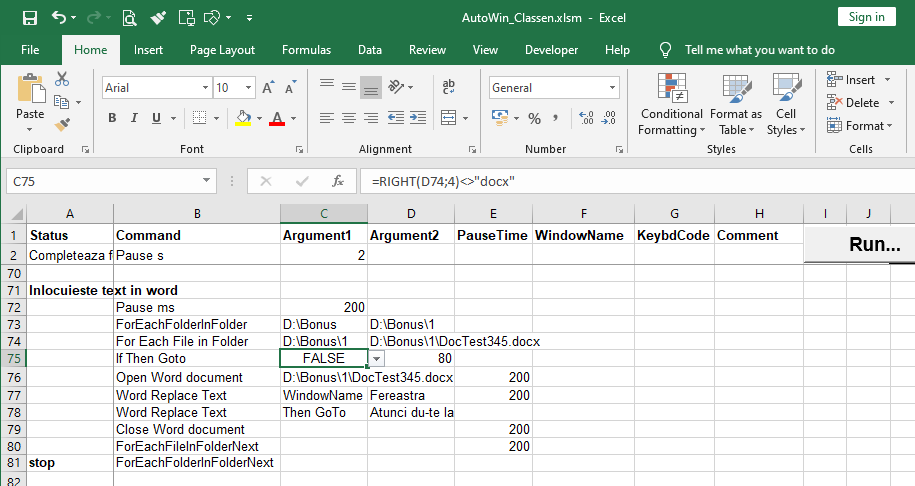The height and width of the screenshot is (486, 915).
Task: Expand the Name Box dropdown
Action: click(x=206, y=181)
